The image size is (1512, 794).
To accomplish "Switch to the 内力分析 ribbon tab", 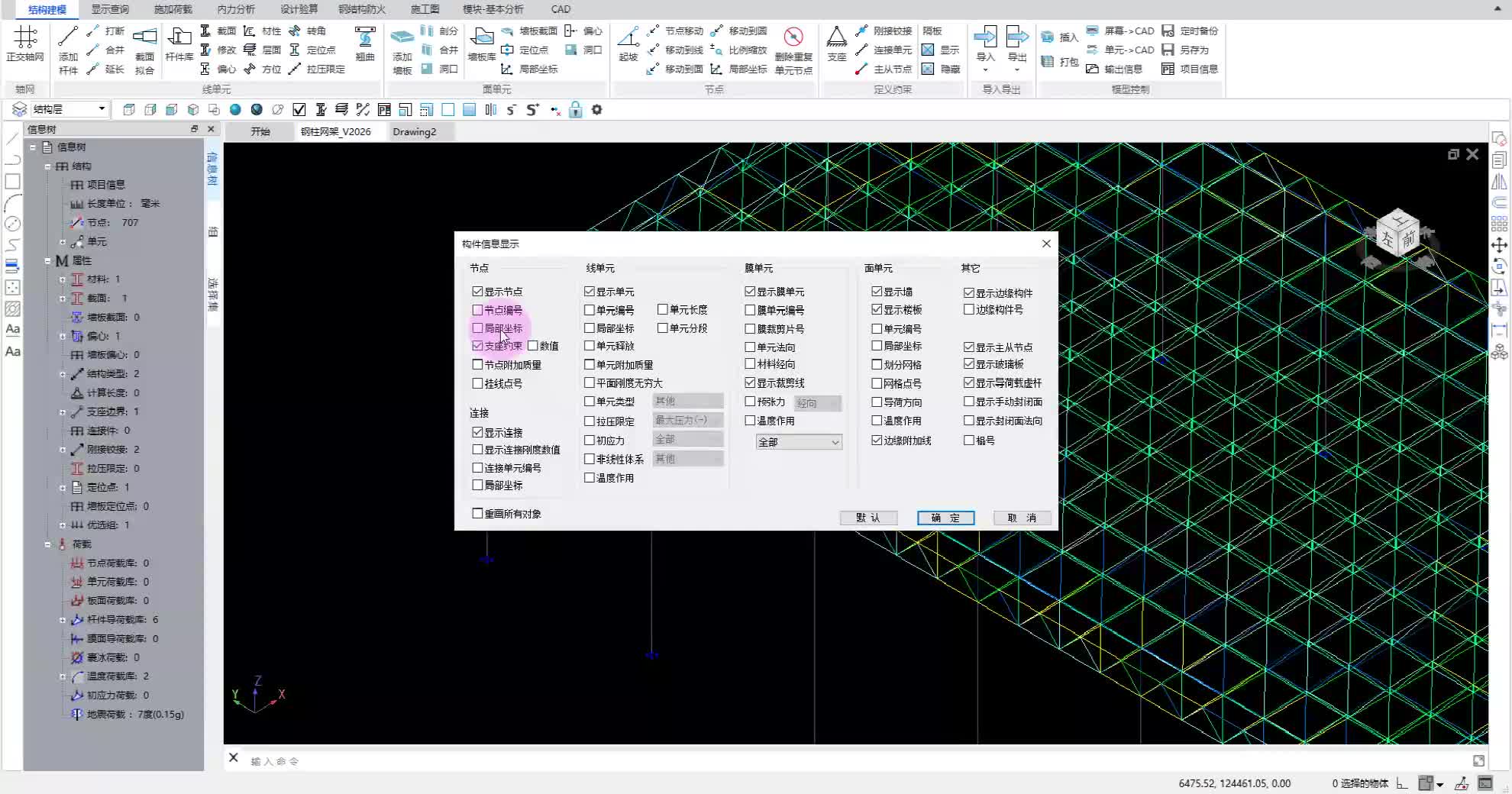I will [236, 9].
